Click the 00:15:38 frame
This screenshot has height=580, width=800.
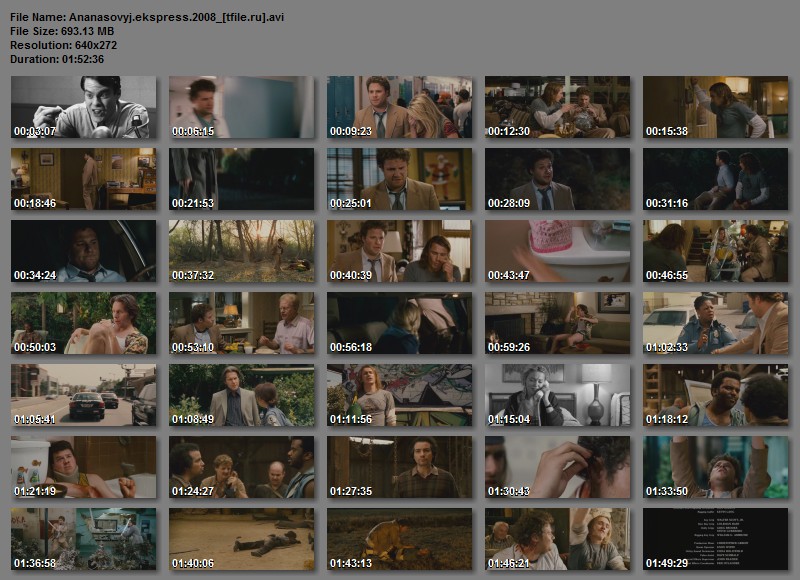[716, 107]
